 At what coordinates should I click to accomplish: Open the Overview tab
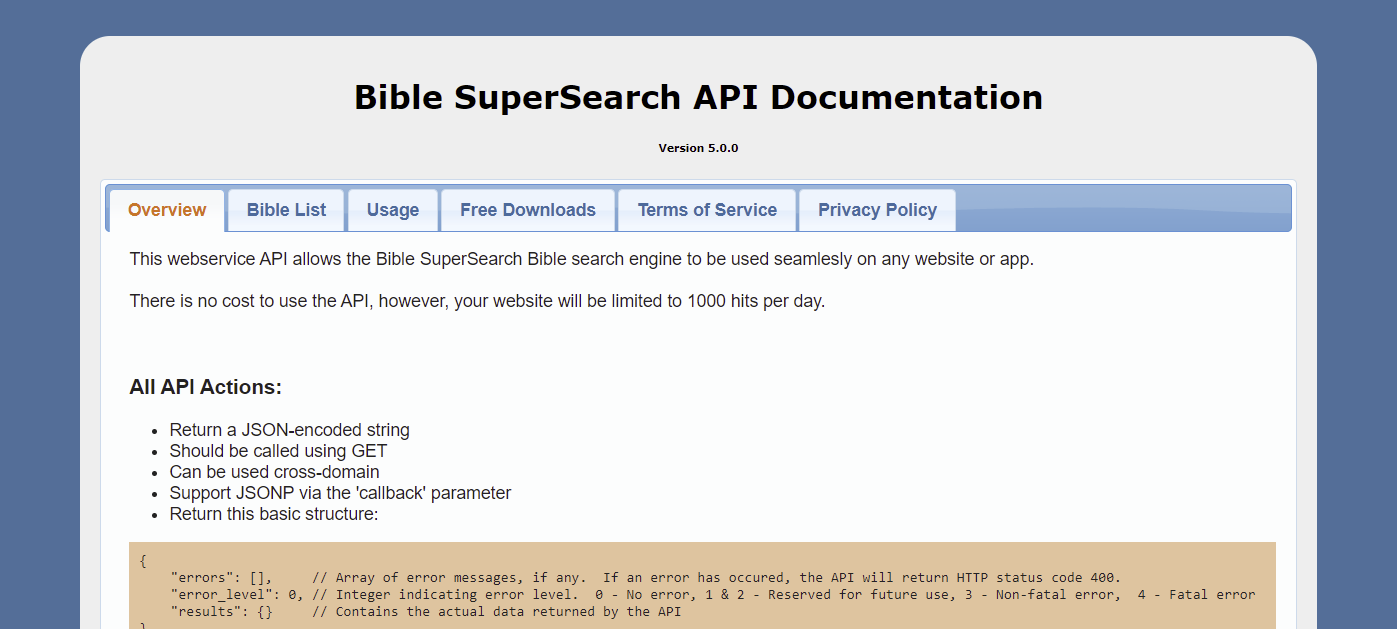[x=167, y=210]
